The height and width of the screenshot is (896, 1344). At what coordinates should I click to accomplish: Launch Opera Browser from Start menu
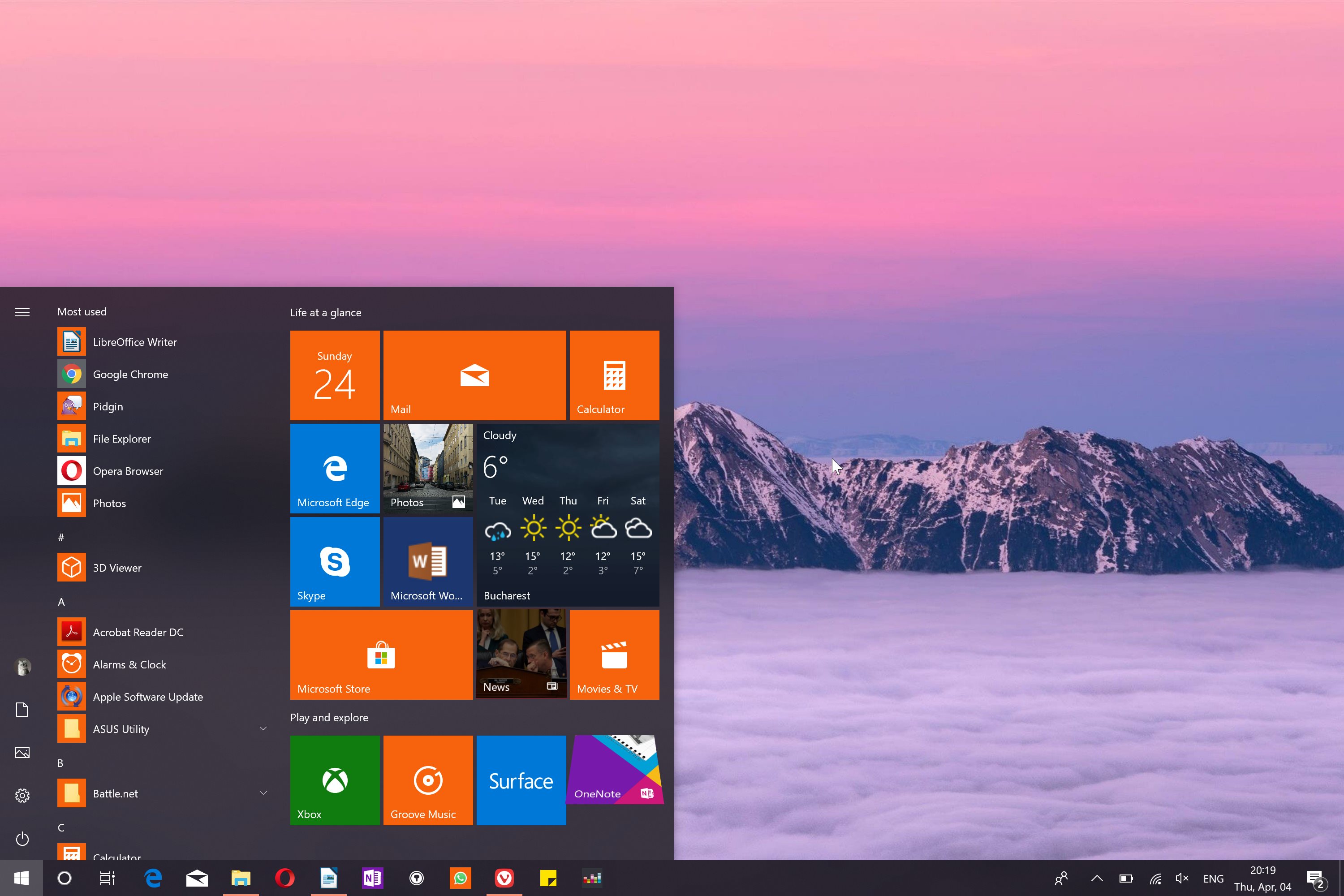128,470
